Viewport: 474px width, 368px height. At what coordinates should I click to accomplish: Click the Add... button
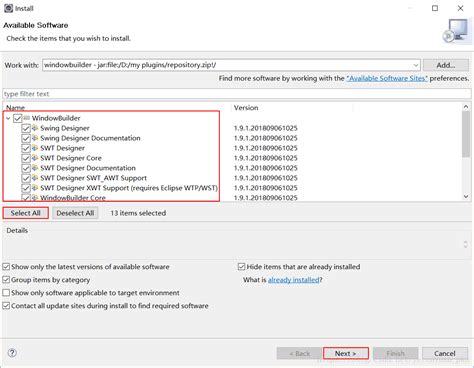click(446, 65)
